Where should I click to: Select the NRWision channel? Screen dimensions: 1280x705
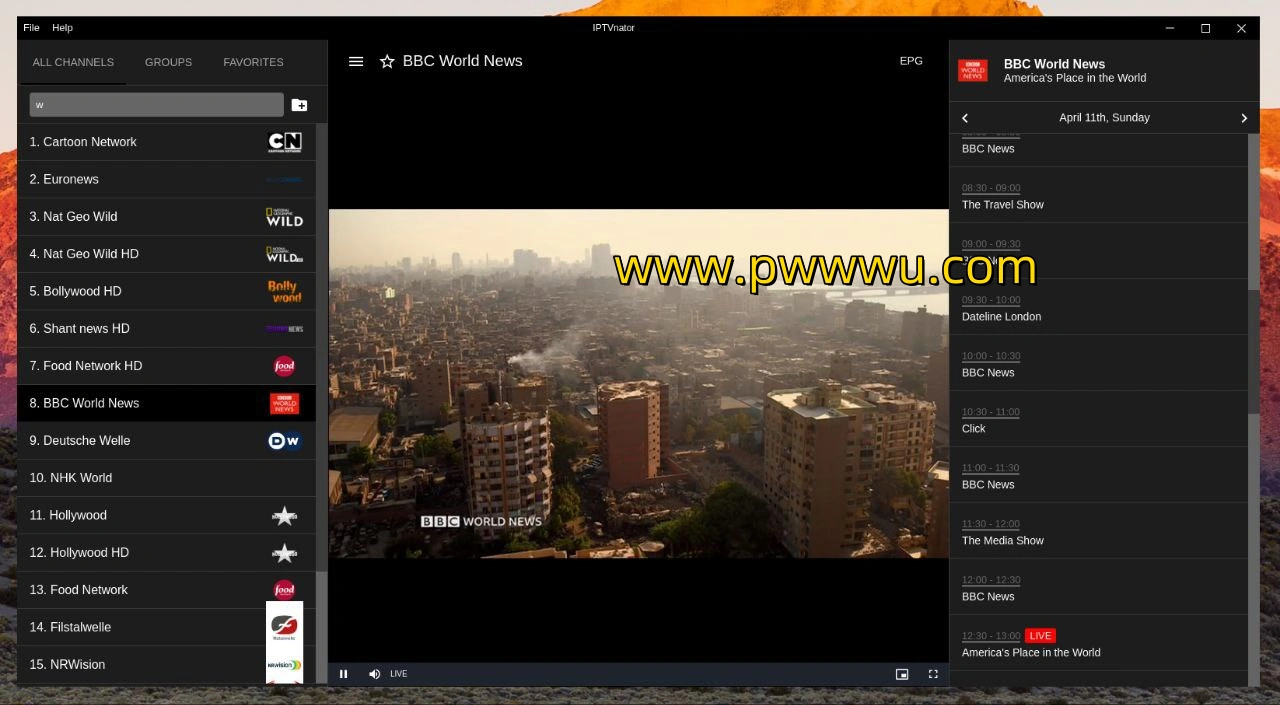(166, 665)
